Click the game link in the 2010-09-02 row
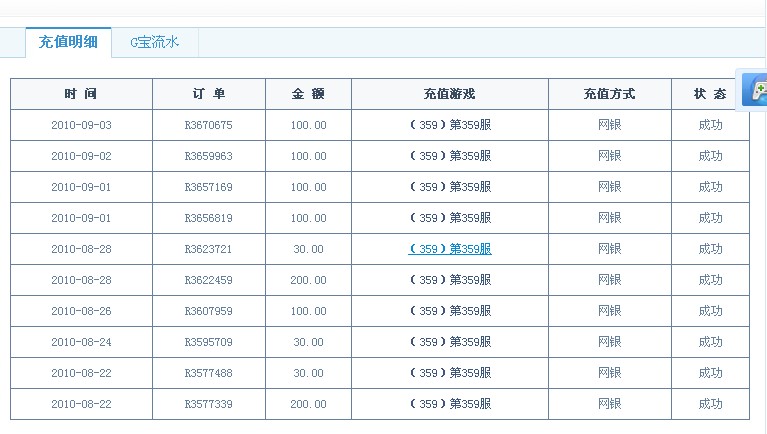This screenshot has height=434, width=767. point(450,156)
